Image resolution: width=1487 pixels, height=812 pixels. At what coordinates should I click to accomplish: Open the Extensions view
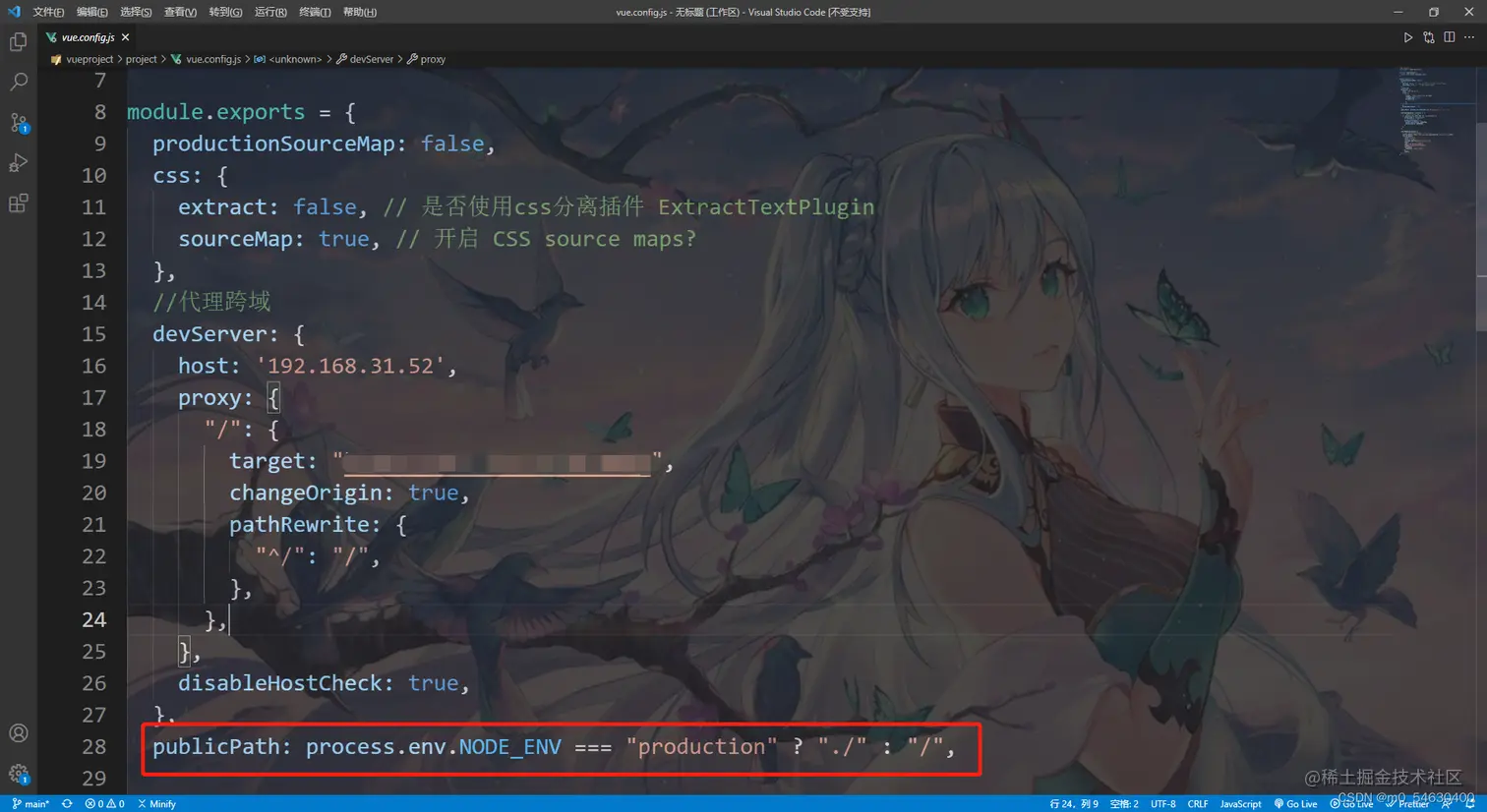(x=18, y=203)
